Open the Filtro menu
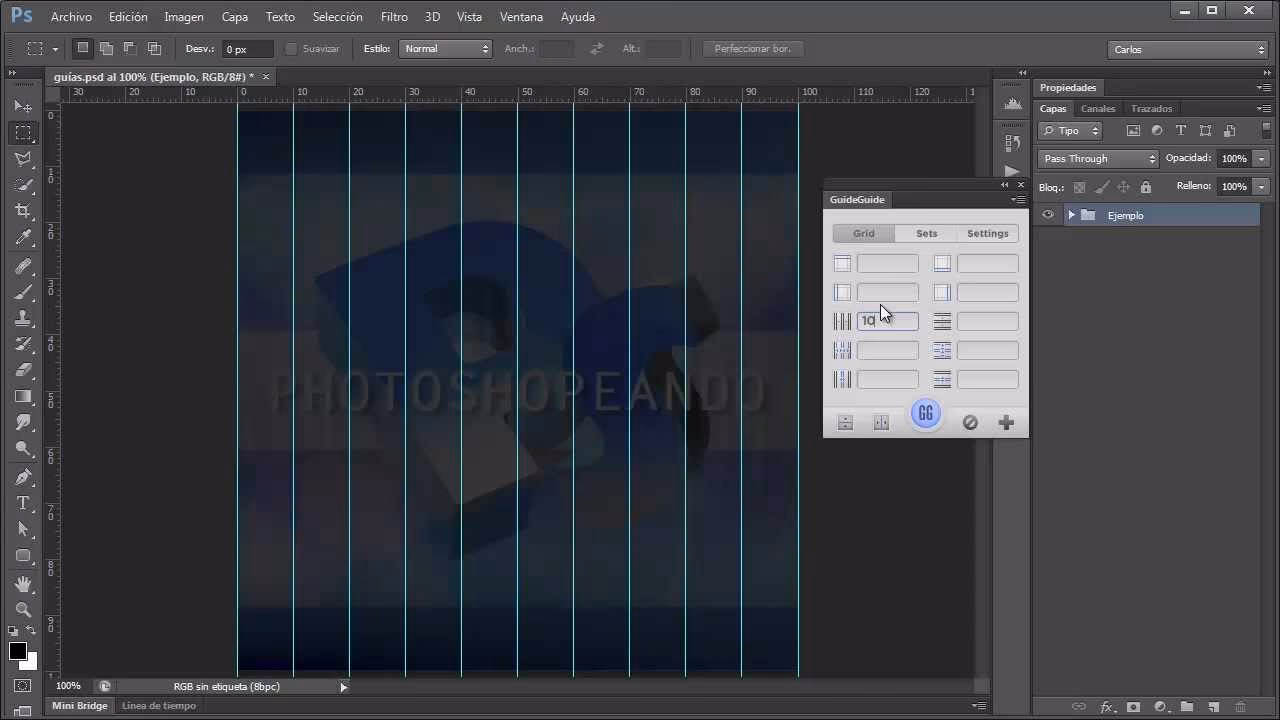The image size is (1280, 720). click(x=394, y=17)
